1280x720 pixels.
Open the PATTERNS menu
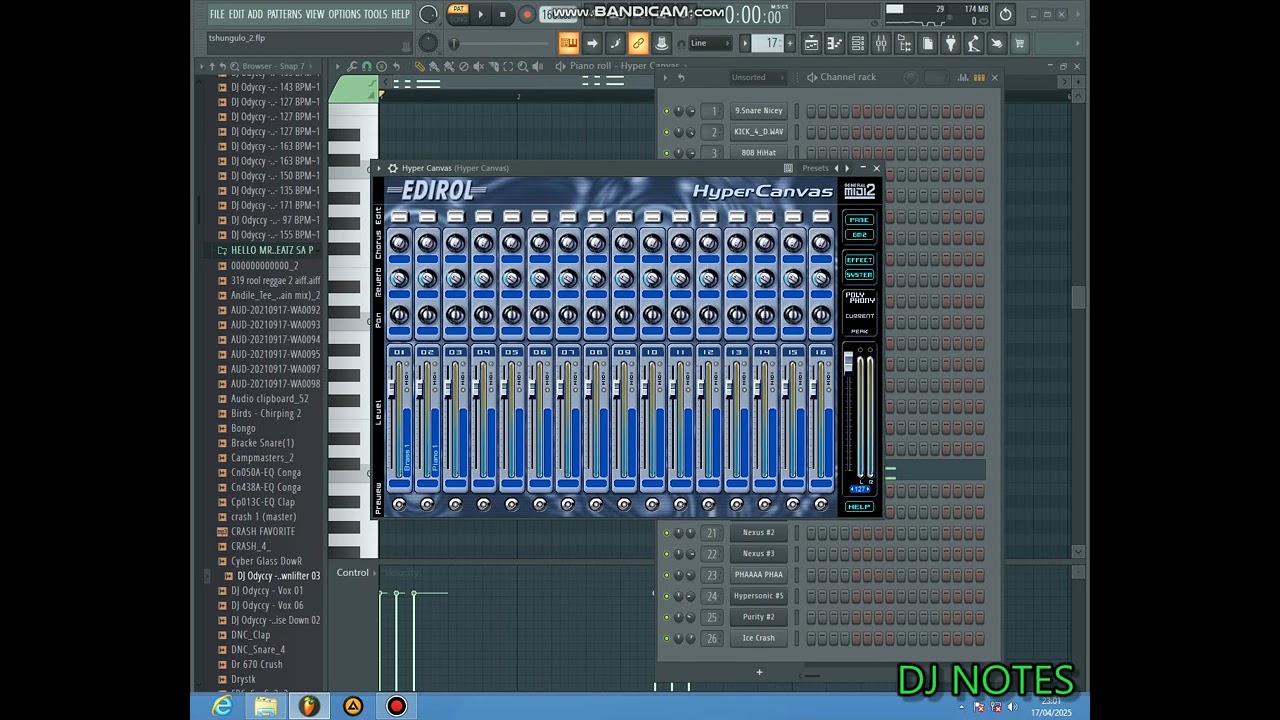pos(284,14)
